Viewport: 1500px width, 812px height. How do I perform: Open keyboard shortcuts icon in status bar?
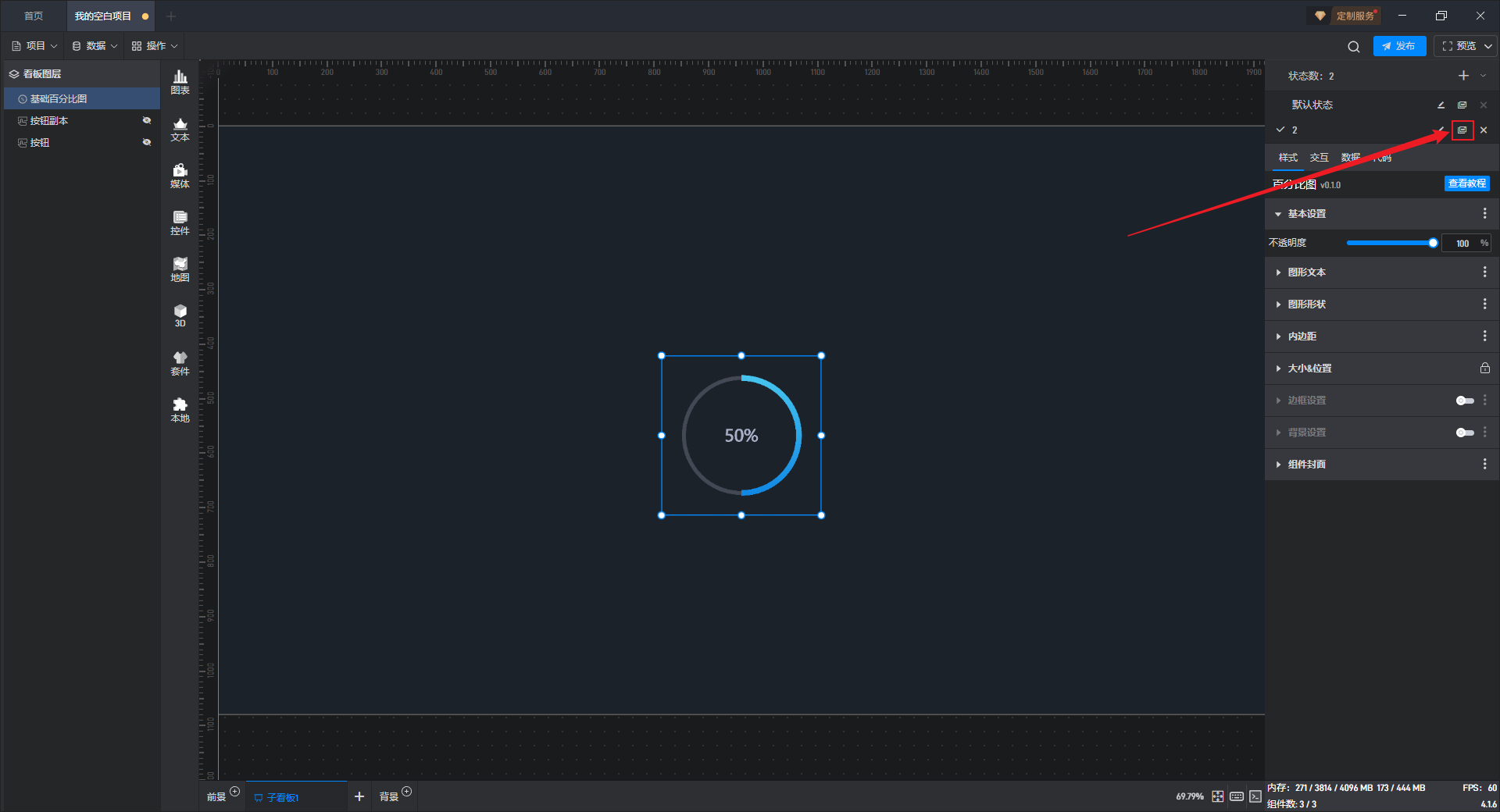[1237, 796]
